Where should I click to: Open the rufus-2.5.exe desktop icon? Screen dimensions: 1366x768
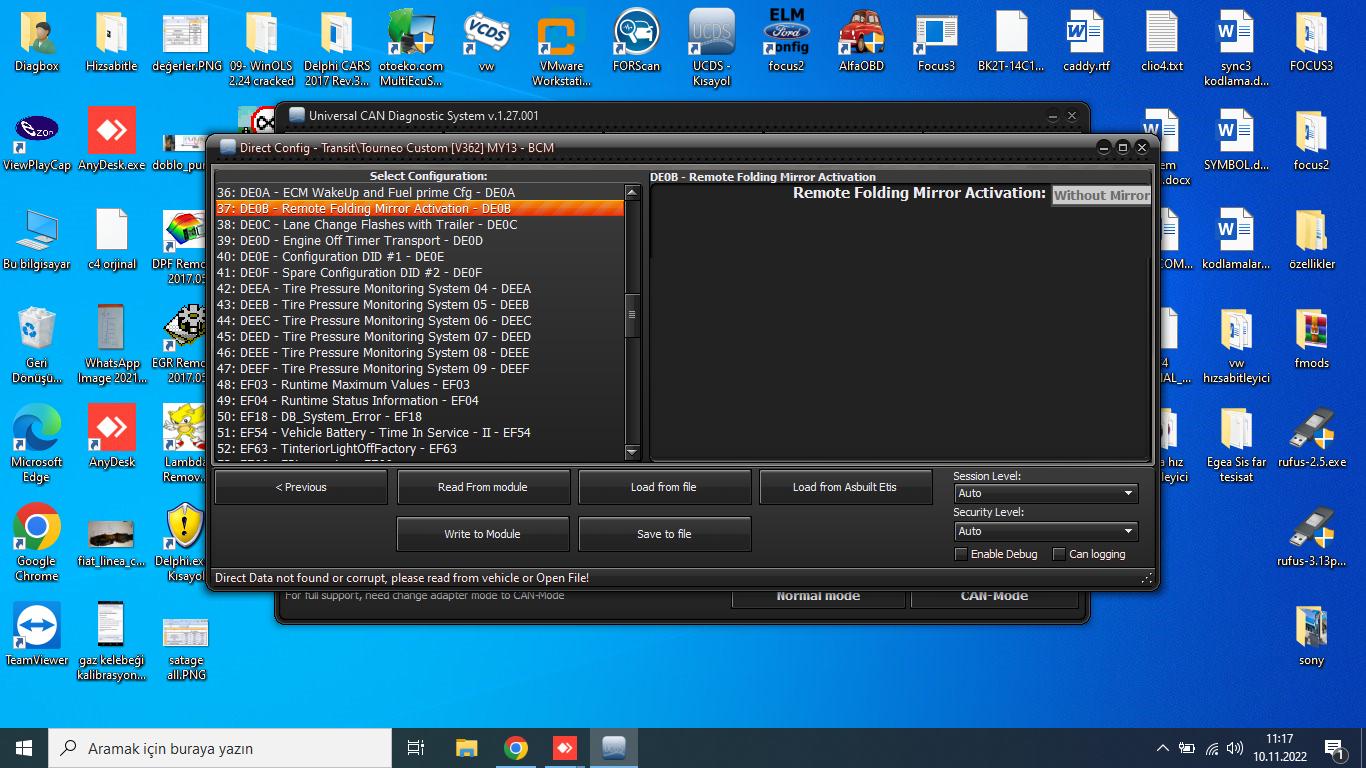tap(1311, 432)
